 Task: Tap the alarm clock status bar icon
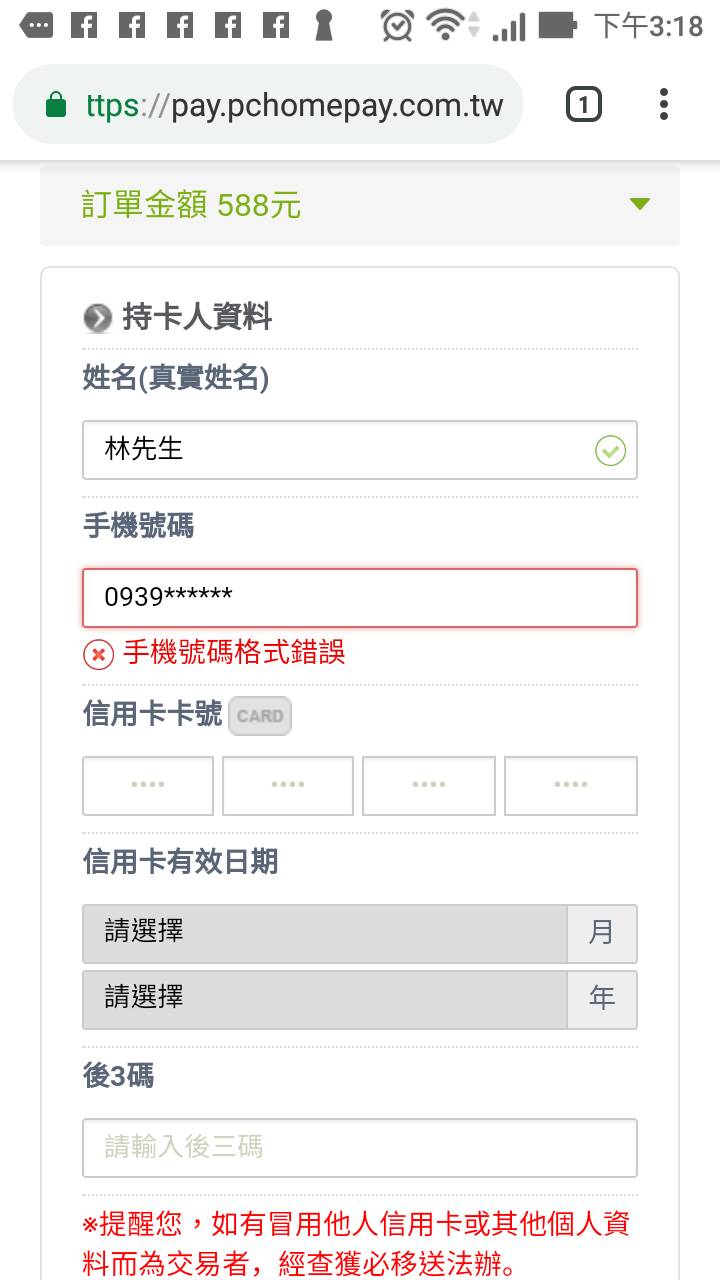click(x=397, y=25)
